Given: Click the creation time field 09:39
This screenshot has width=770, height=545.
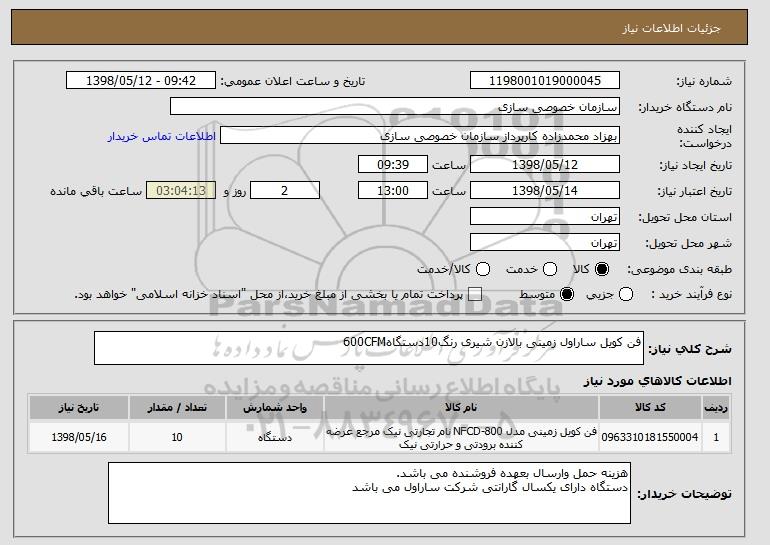Looking at the screenshot, I should pyautogui.click(x=393, y=164).
